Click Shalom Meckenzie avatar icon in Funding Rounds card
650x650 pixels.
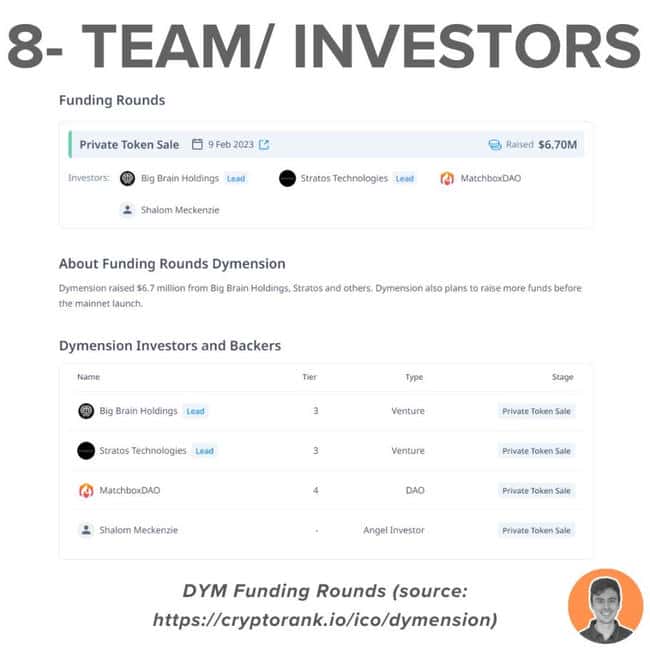pyautogui.click(x=127, y=210)
